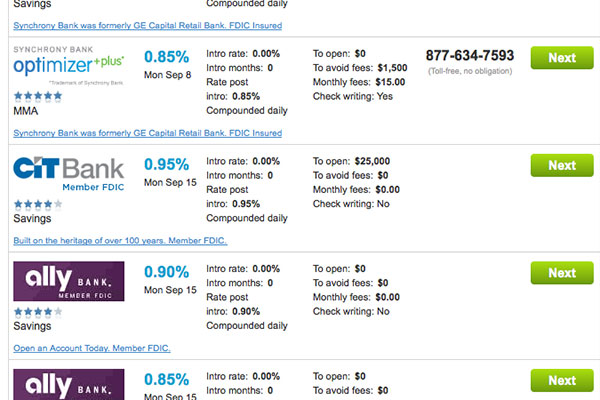Click Next for Synchrony Optimizer Plus MMA

click(x=562, y=58)
